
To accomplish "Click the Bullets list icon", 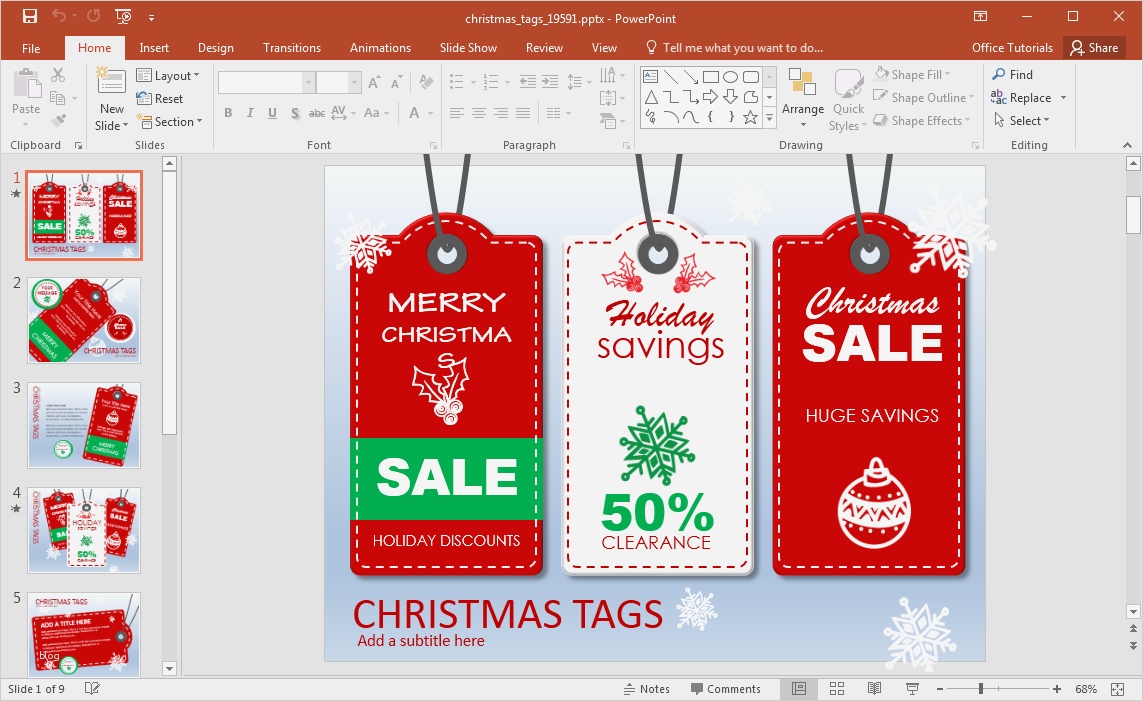I will 457,82.
